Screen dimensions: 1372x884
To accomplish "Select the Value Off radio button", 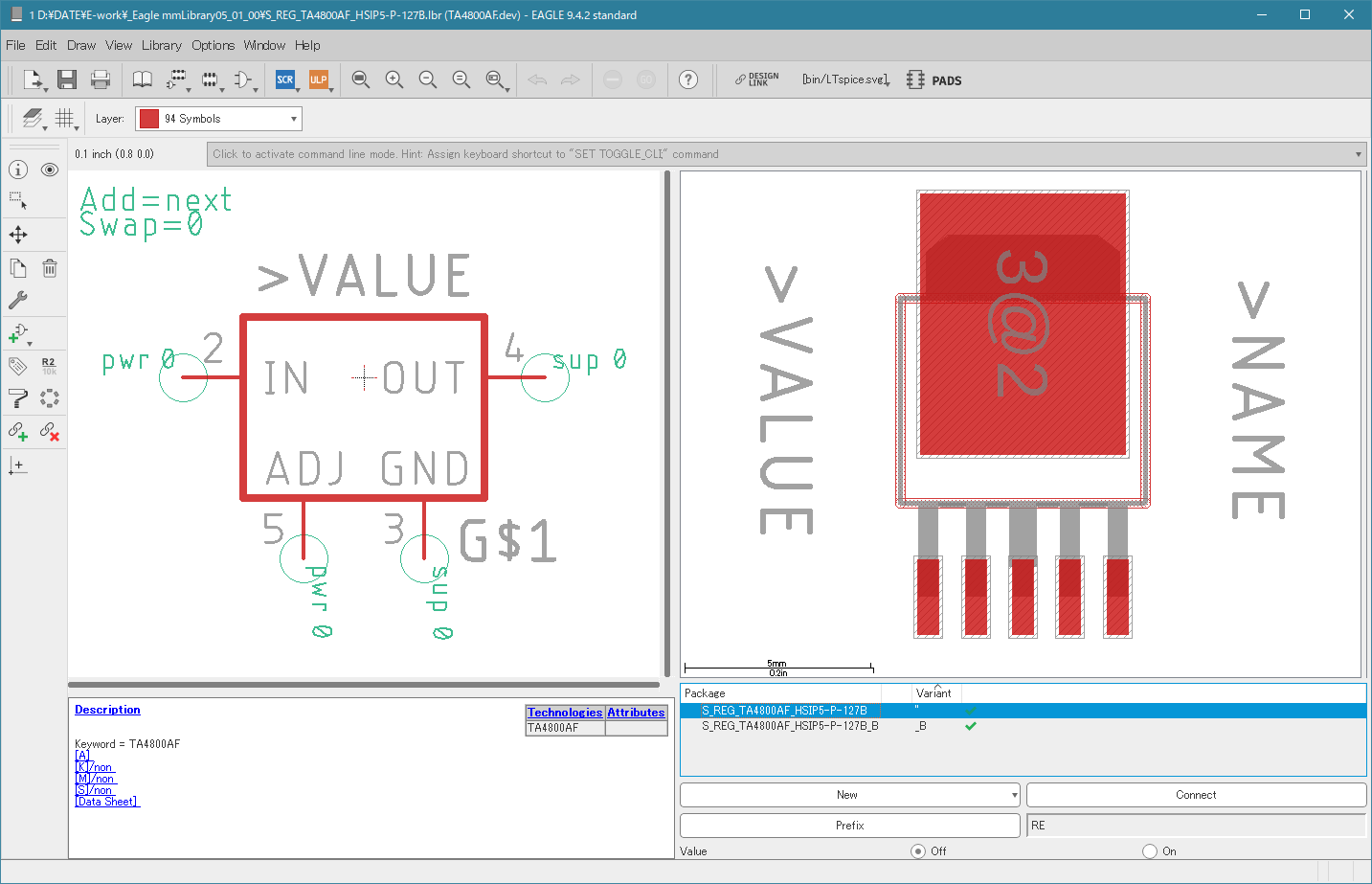I will (918, 851).
